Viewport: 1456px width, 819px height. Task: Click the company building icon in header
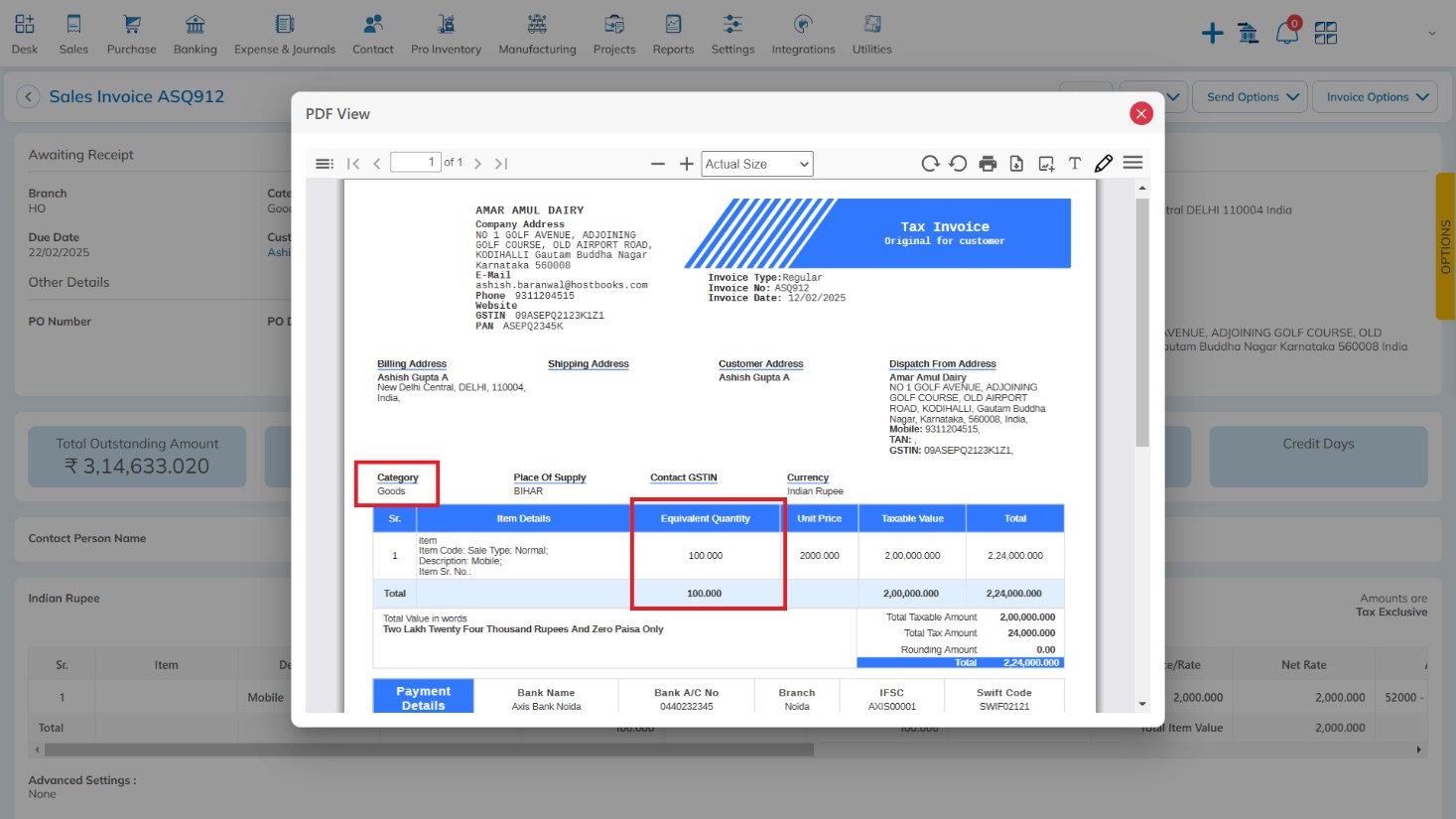(1249, 34)
